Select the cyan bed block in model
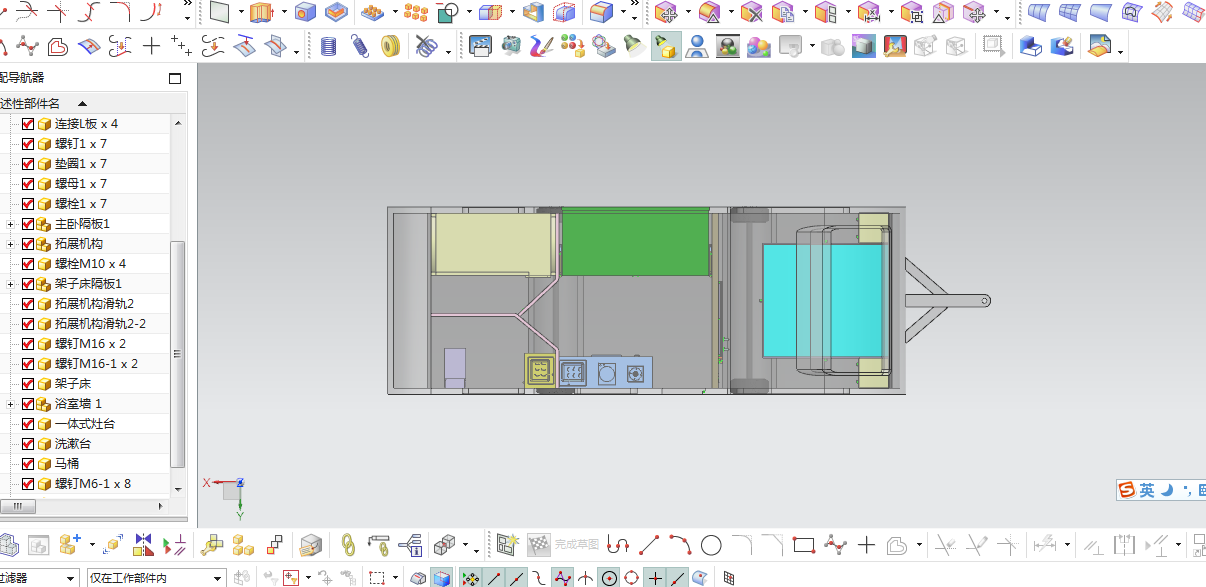Image resolution: width=1206 pixels, height=587 pixels. coord(823,300)
